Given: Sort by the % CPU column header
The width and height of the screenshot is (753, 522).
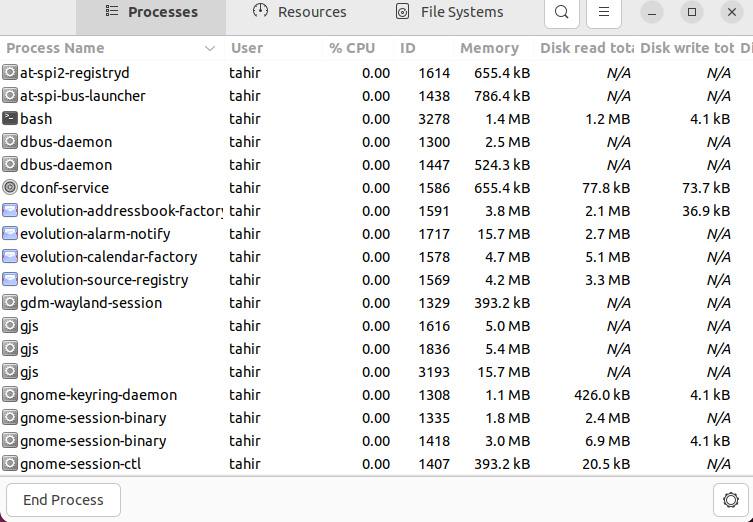Looking at the screenshot, I should 358,48.
